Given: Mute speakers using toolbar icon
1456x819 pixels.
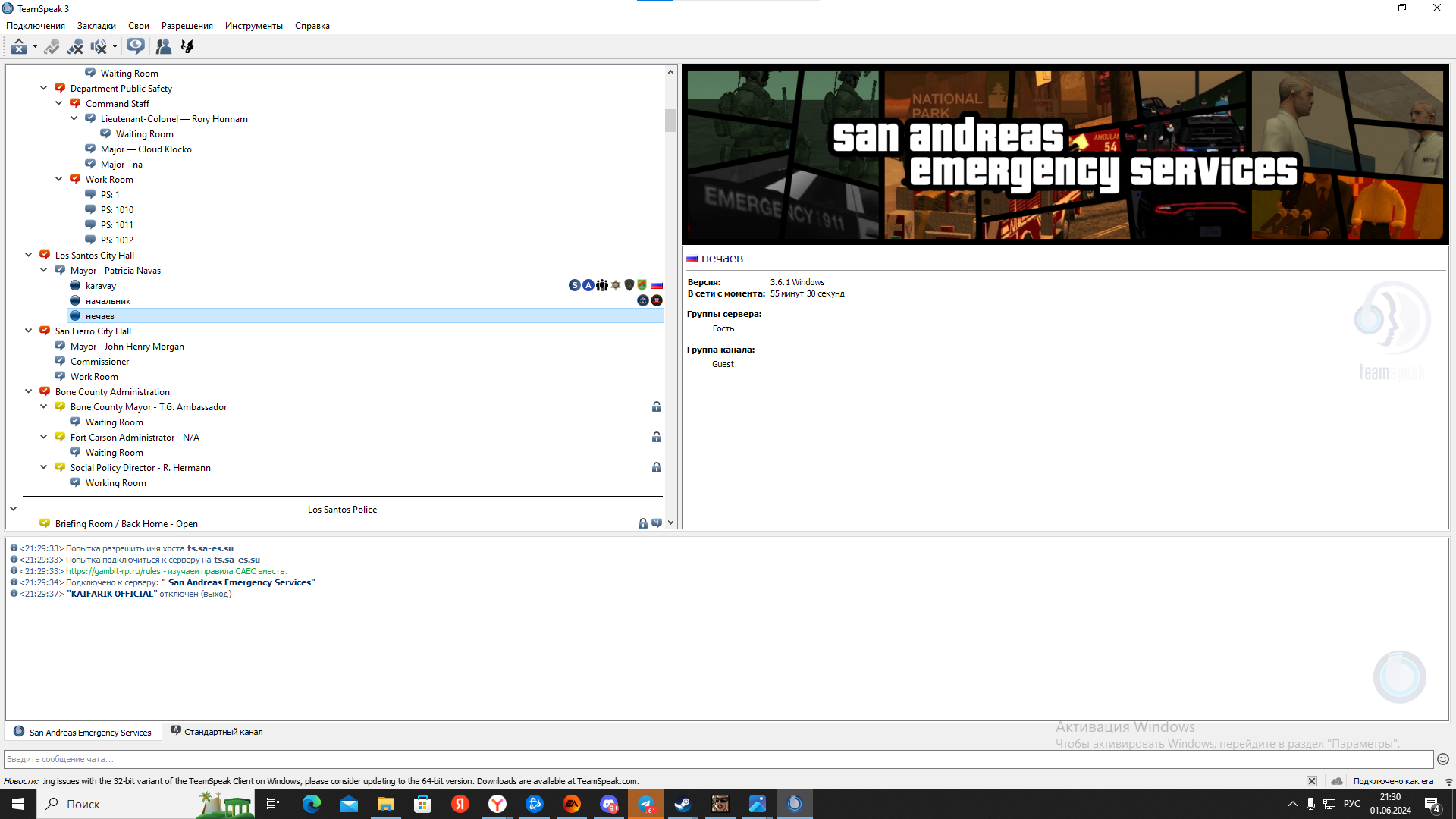Looking at the screenshot, I should (98, 47).
